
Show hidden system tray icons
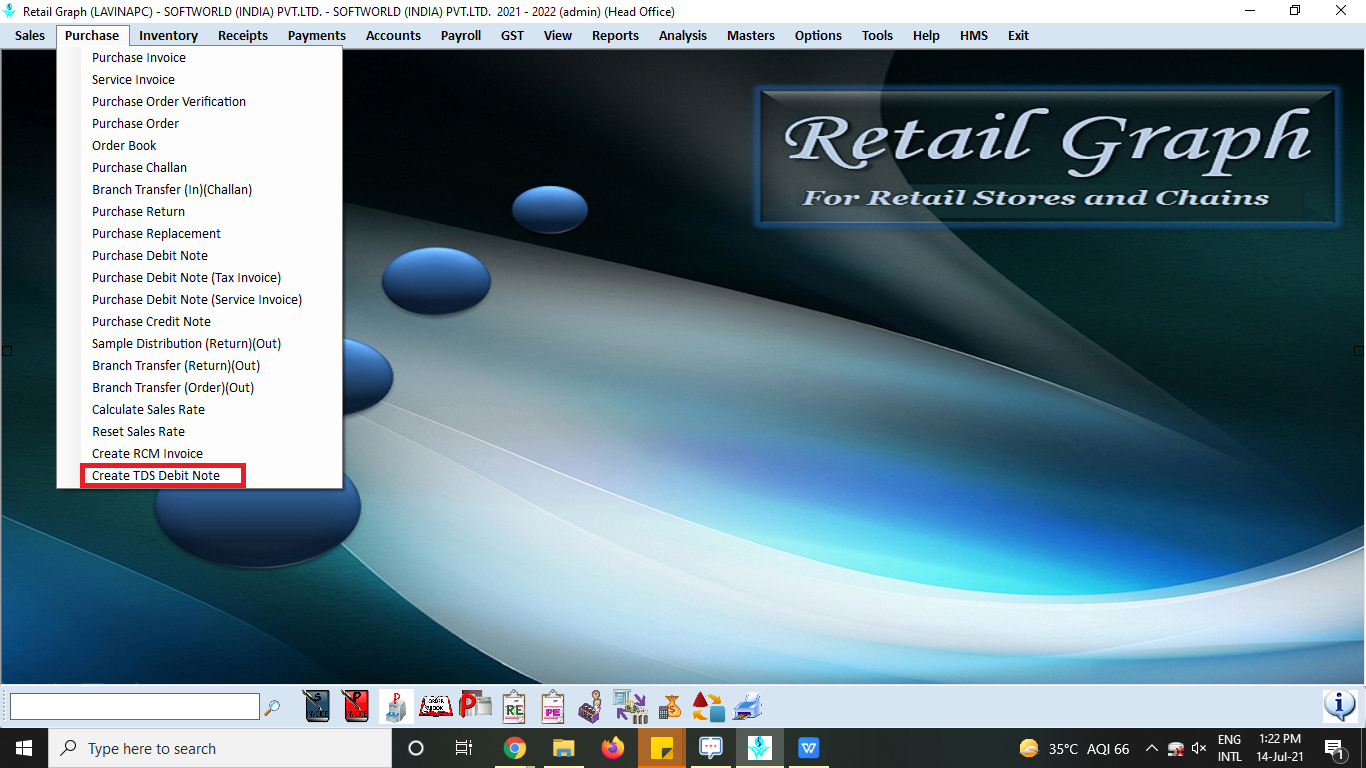tap(1151, 748)
